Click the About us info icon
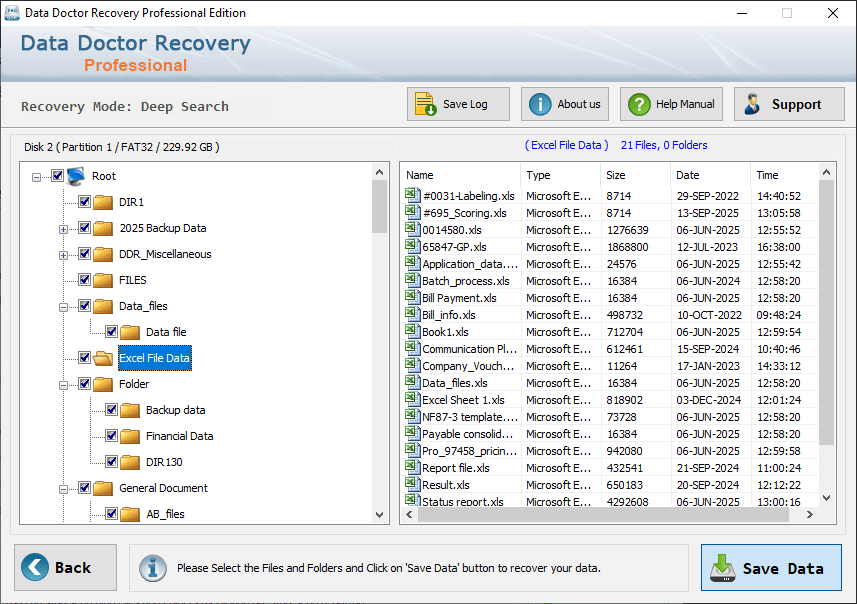The image size is (857, 604). [x=540, y=104]
